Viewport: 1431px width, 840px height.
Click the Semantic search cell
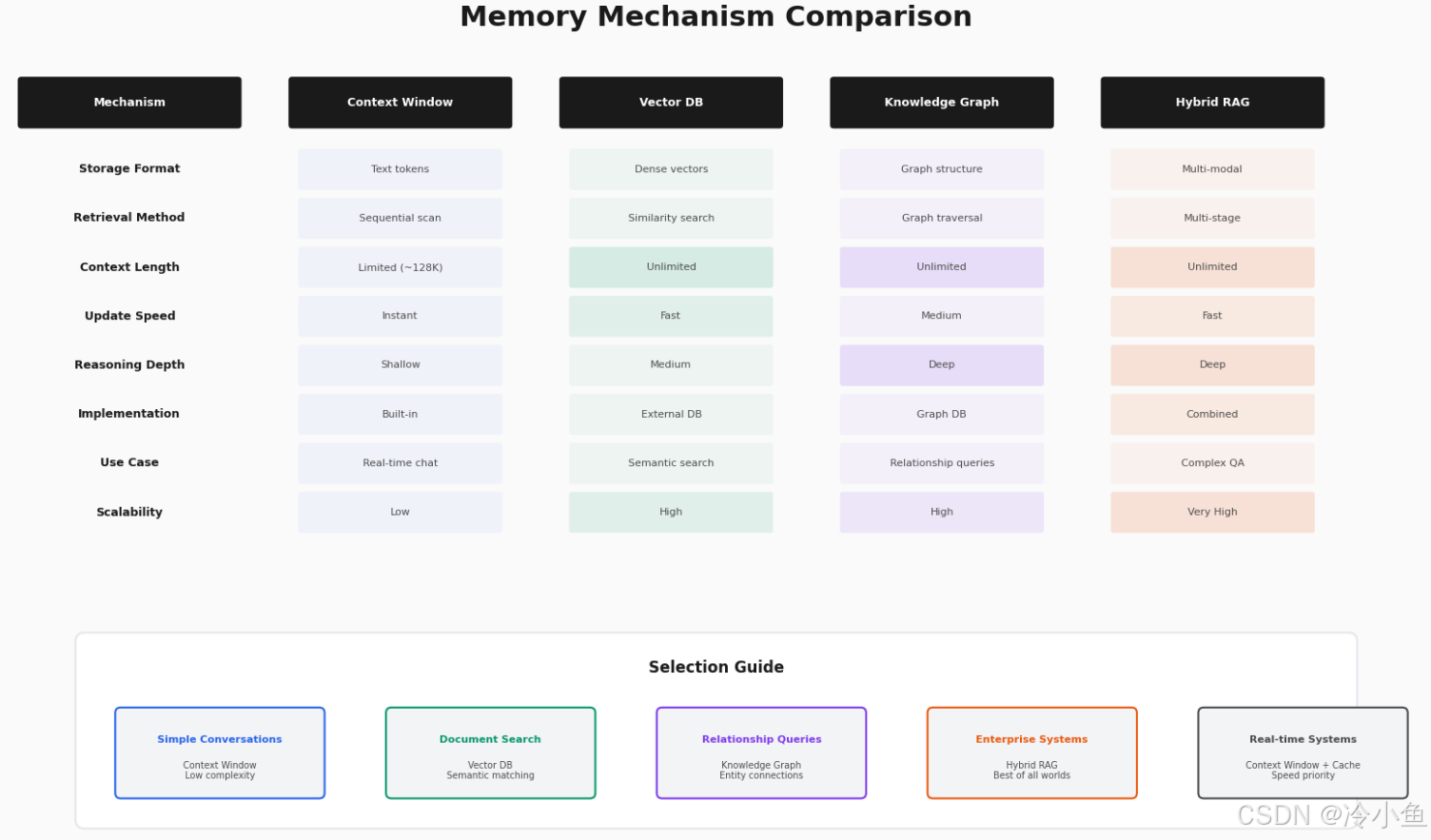671,463
